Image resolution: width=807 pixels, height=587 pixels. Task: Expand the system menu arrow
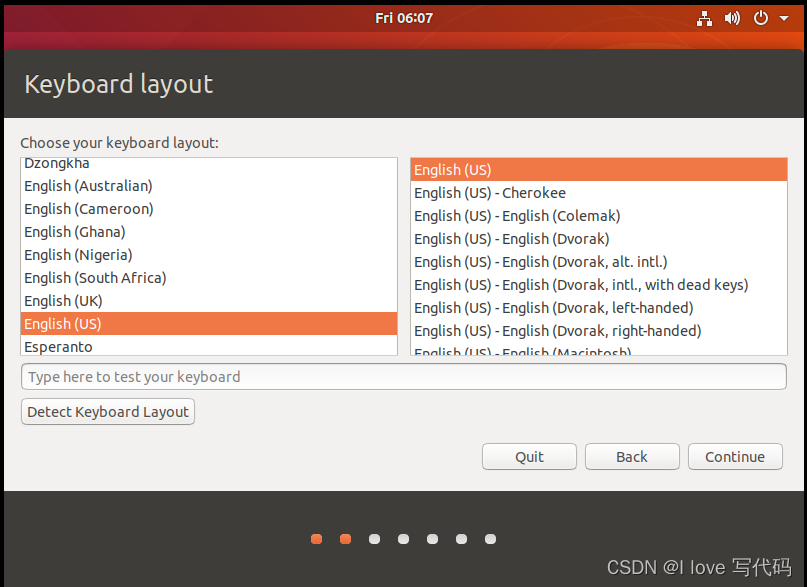784,19
